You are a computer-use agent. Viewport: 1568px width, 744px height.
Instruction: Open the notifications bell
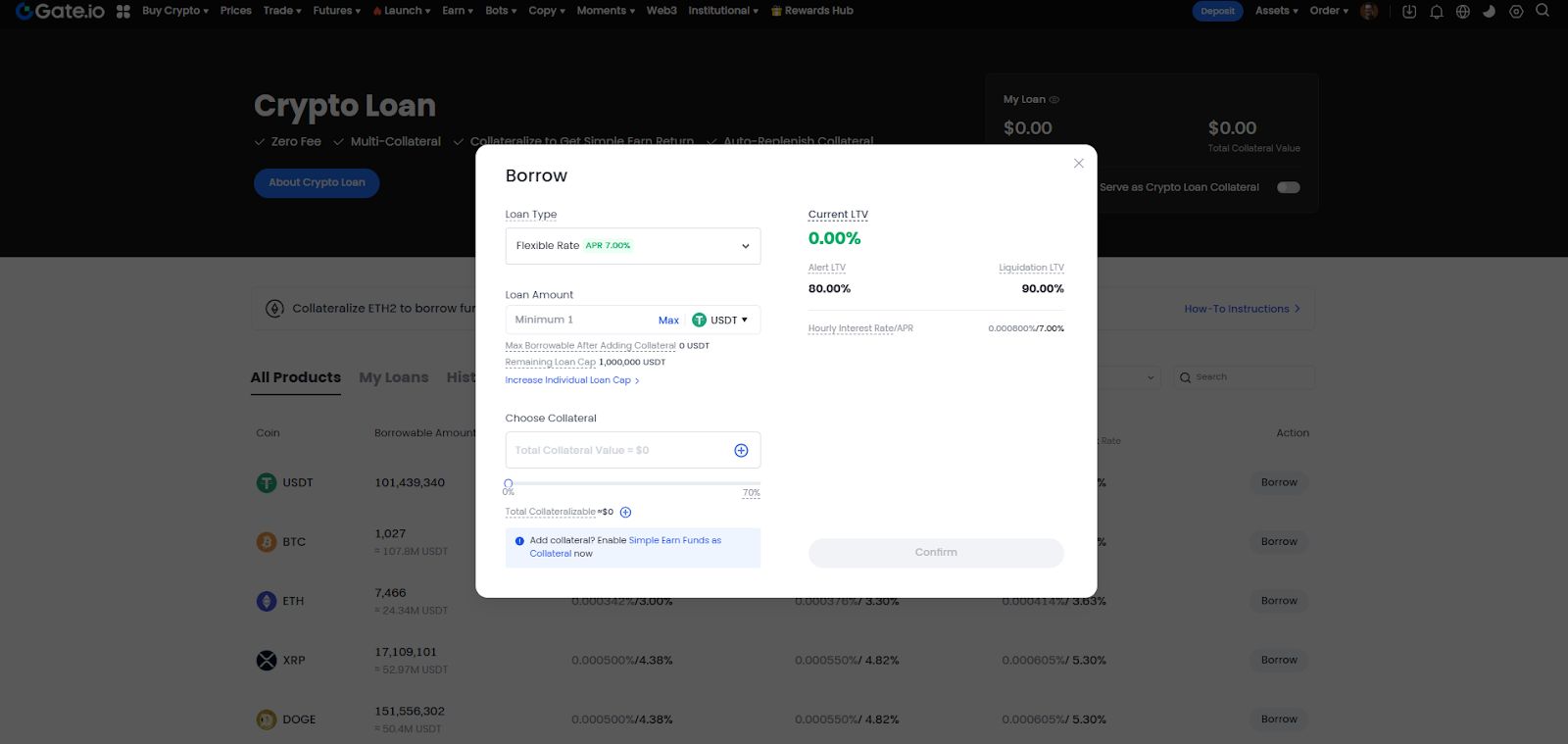[x=1436, y=12]
